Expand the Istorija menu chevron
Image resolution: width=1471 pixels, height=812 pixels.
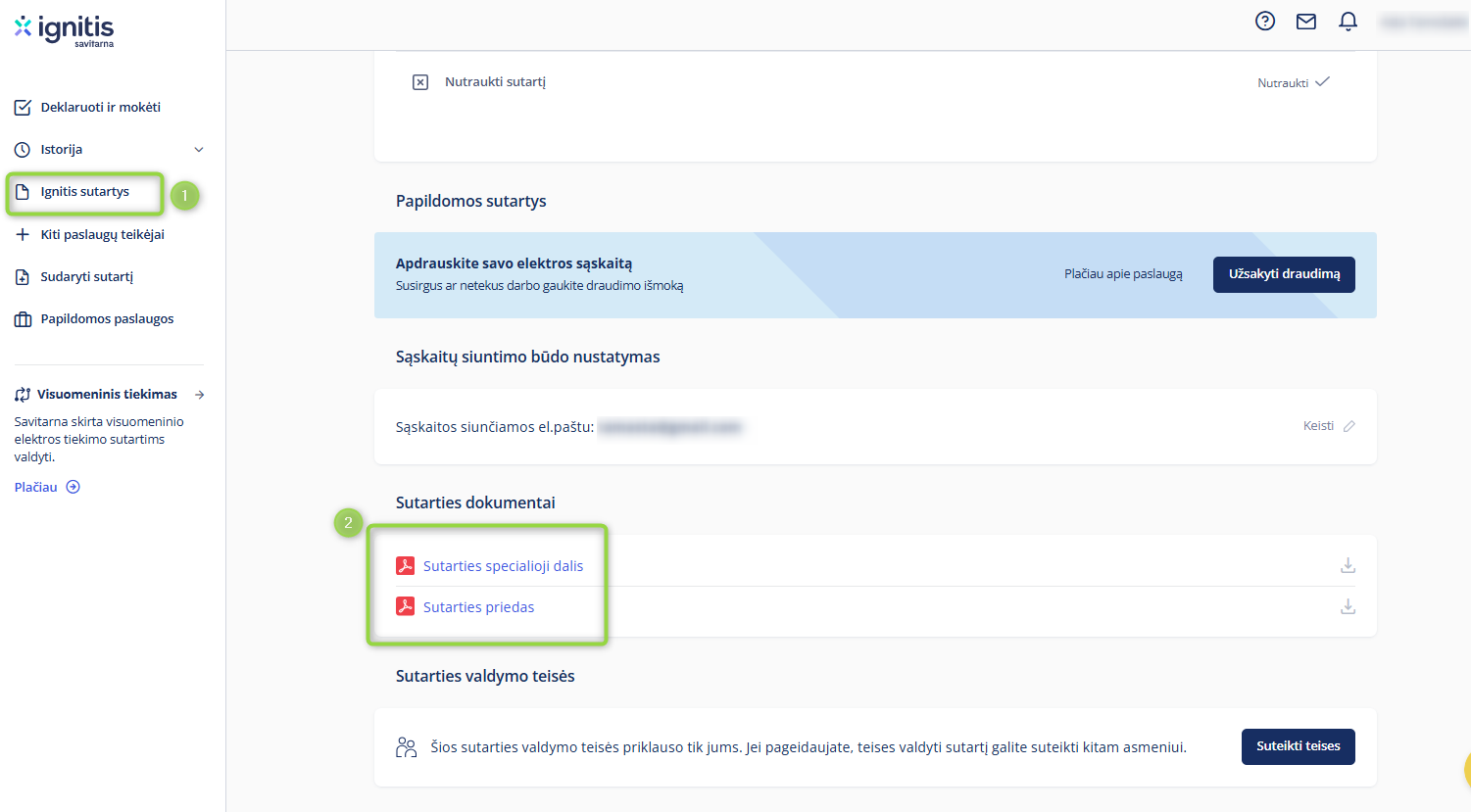[x=199, y=150]
